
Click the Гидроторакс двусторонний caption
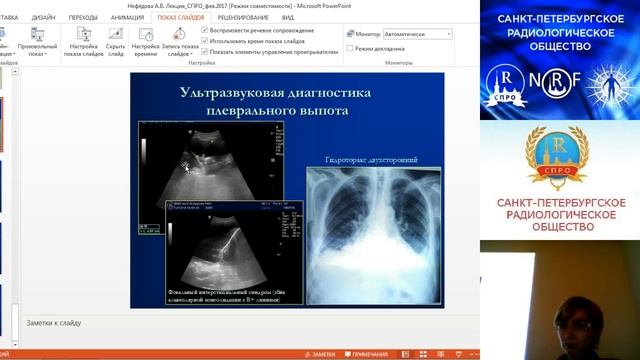coord(371,160)
